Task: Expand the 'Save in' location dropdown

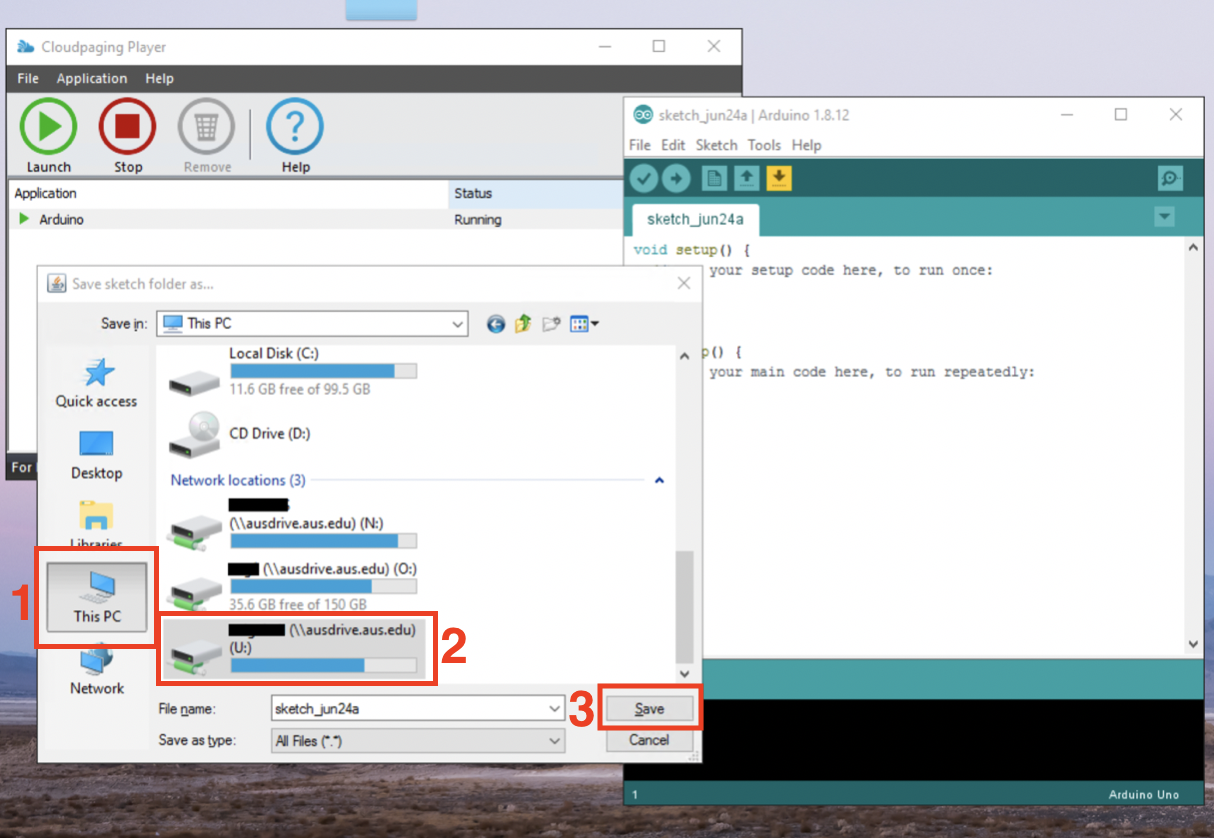Action: click(458, 324)
